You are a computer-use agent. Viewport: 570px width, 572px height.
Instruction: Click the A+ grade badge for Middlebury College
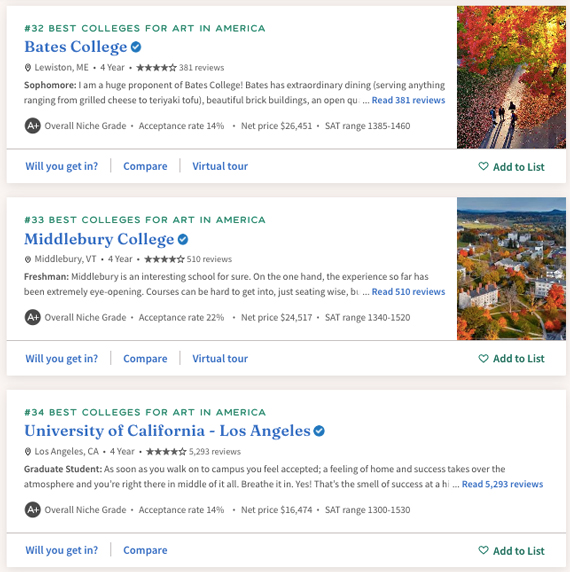[x=32, y=317]
